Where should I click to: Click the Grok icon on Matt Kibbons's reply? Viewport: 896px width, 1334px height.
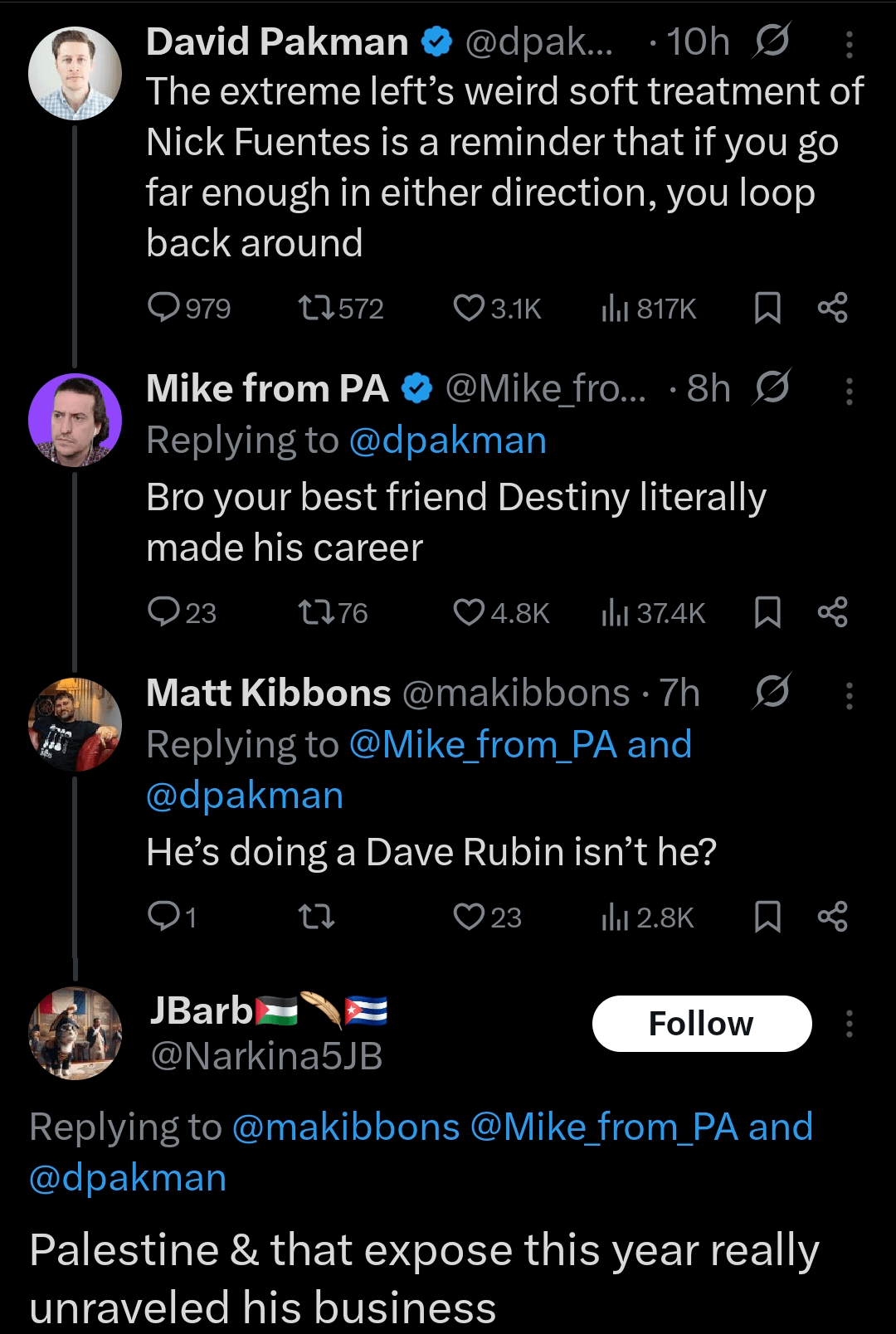click(x=772, y=691)
